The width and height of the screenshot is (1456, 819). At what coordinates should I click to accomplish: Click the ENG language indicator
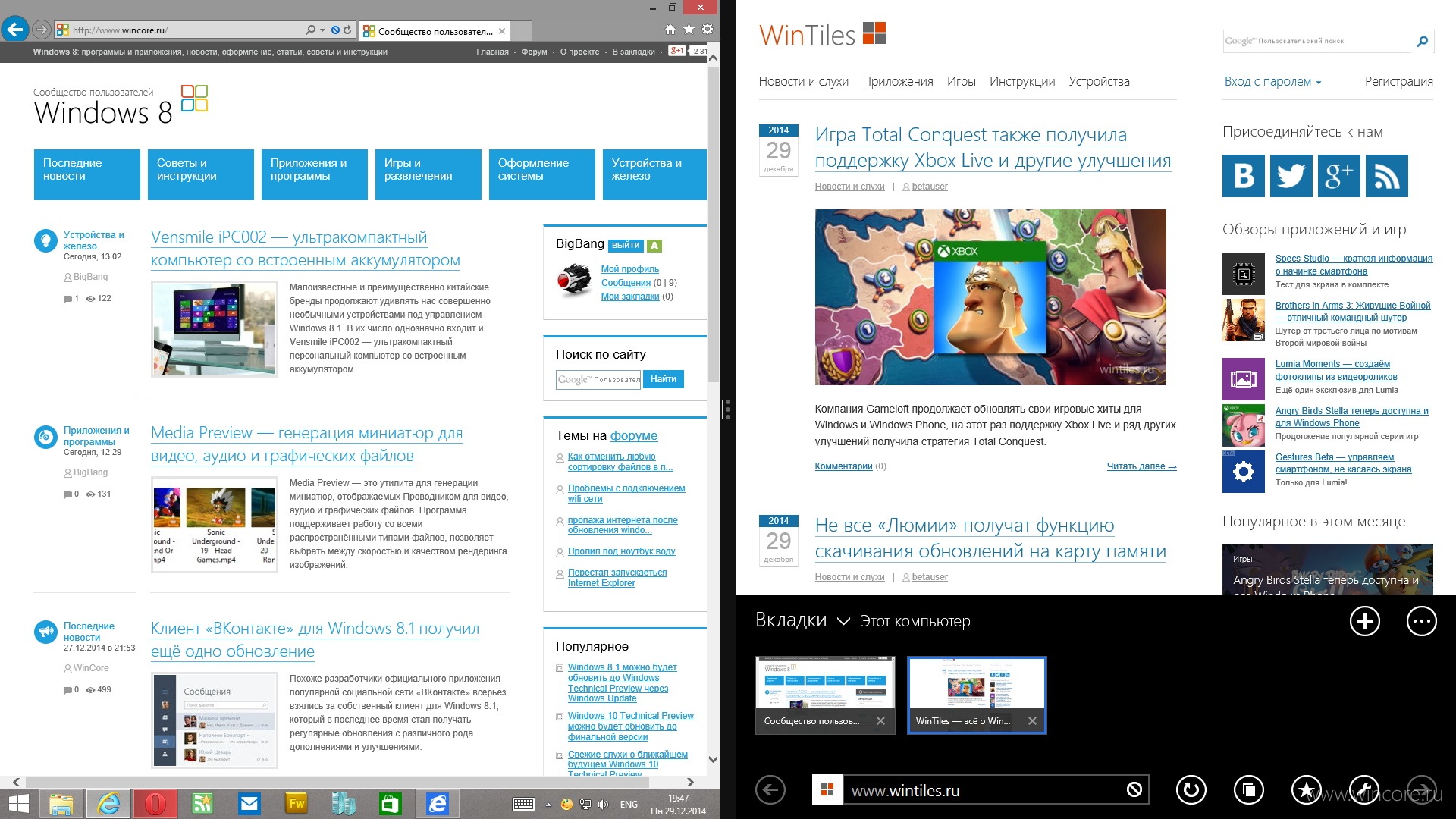[629, 805]
